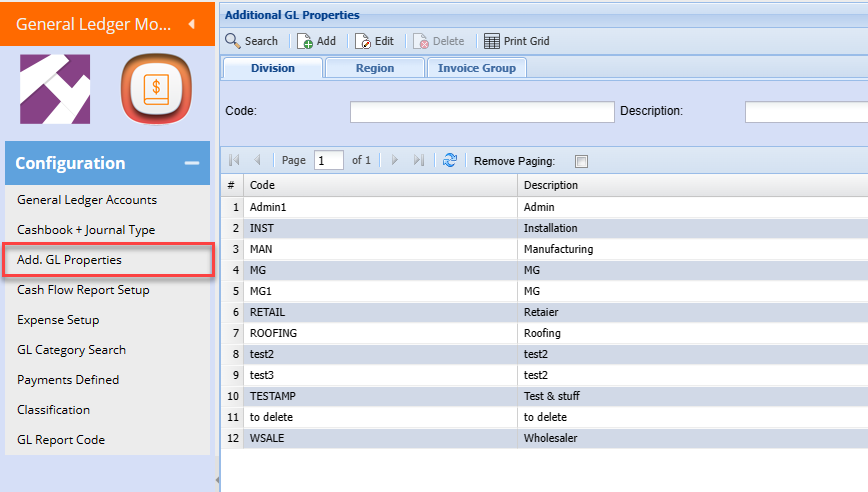This screenshot has width=868, height=492.
Task: Open the Cash Flow Report Setup link
Action: coord(83,290)
